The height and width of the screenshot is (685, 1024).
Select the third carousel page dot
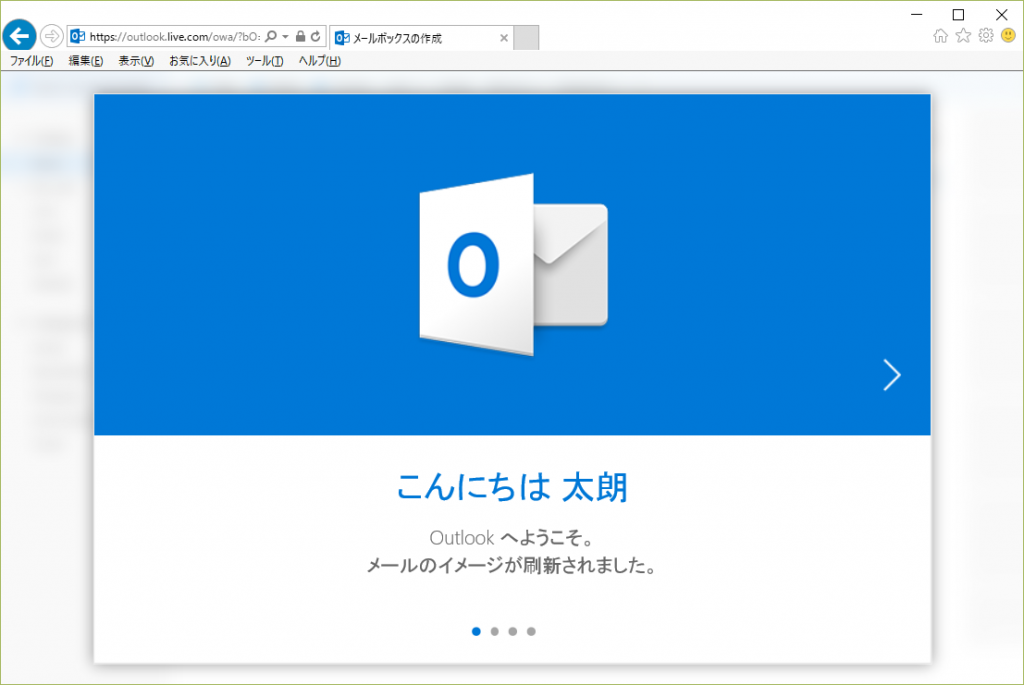pyautogui.click(x=513, y=631)
